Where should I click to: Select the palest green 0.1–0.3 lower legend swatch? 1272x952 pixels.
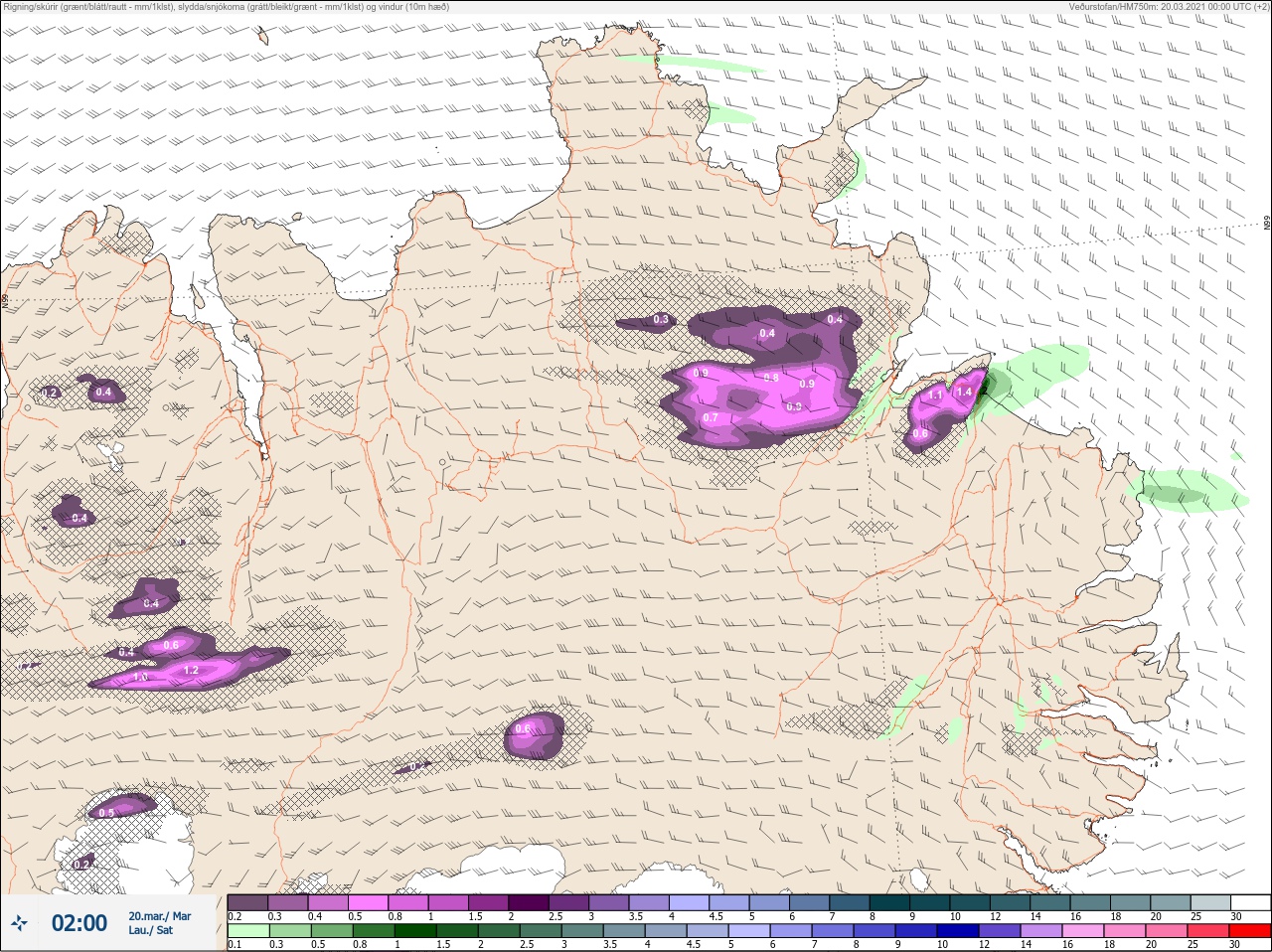(x=248, y=931)
